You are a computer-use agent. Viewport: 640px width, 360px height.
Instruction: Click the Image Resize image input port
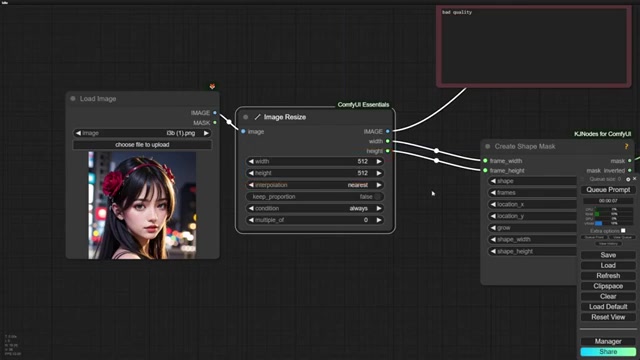coord(243,131)
